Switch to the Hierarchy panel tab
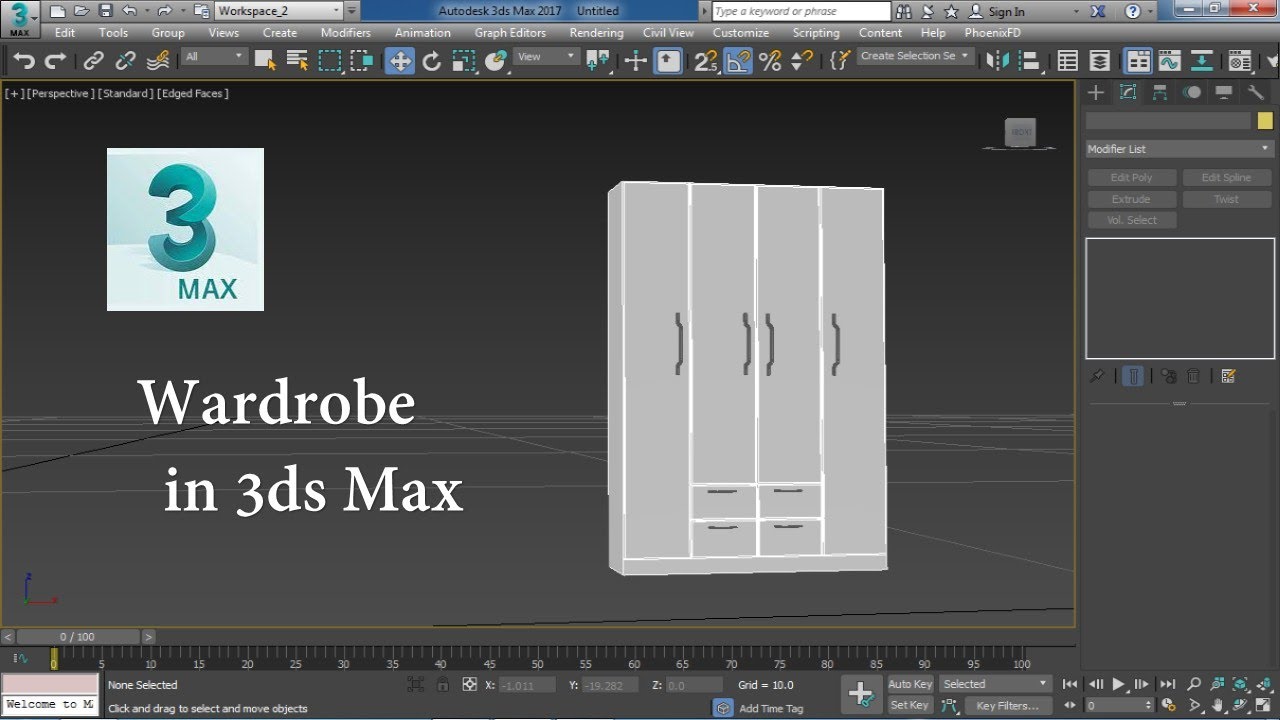Viewport: 1280px width, 720px height. (1160, 93)
